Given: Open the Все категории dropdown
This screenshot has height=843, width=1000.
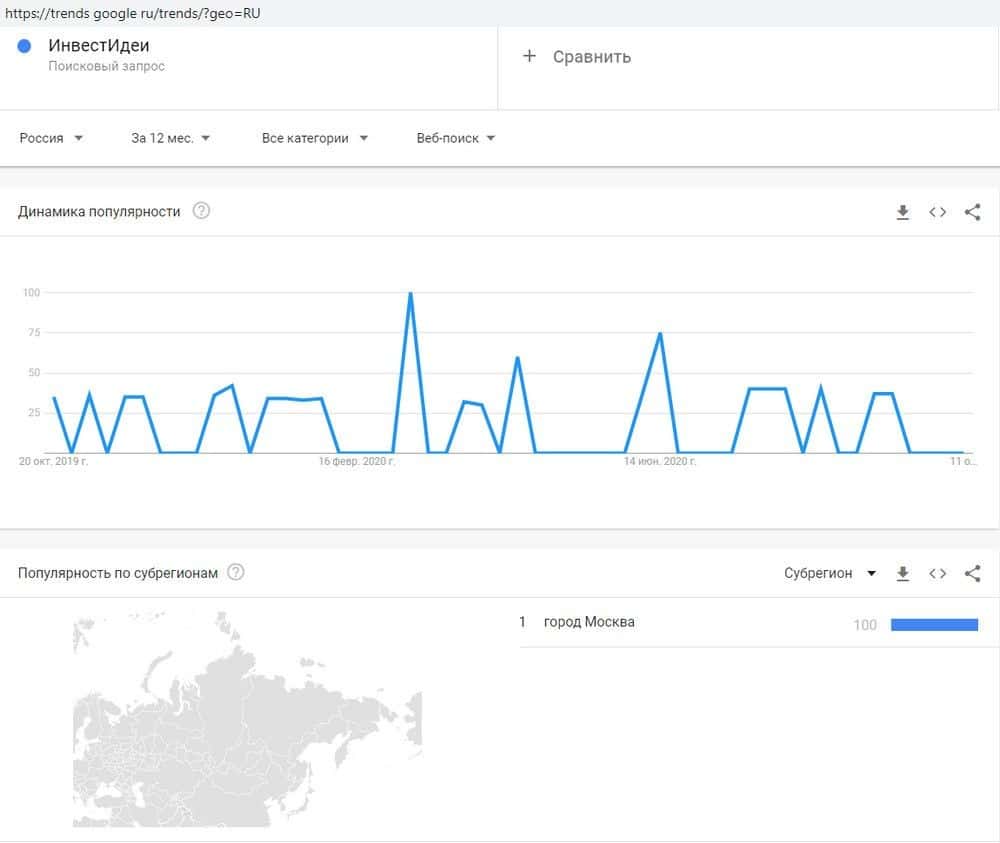Looking at the screenshot, I should pyautogui.click(x=314, y=138).
